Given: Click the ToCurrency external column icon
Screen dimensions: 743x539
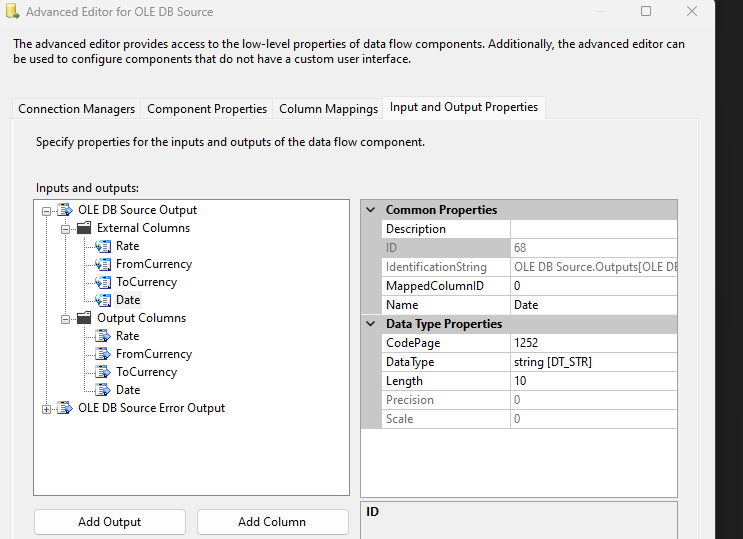Looking at the screenshot, I should [x=103, y=282].
